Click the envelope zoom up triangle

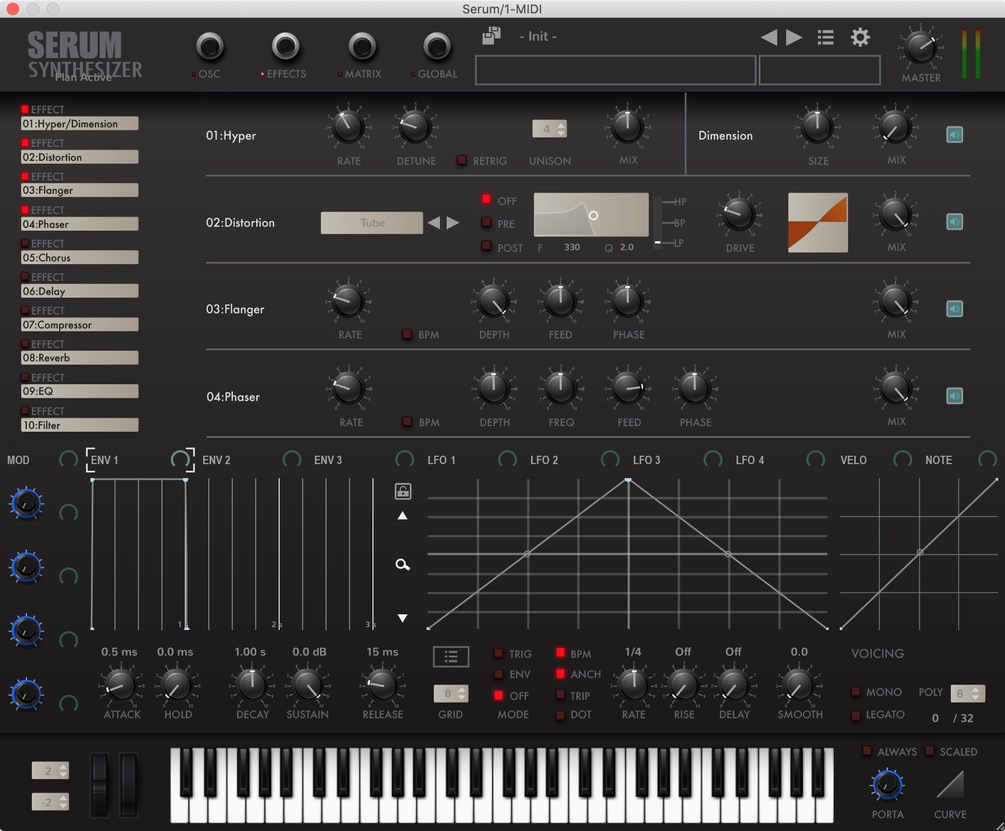point(403,516)
